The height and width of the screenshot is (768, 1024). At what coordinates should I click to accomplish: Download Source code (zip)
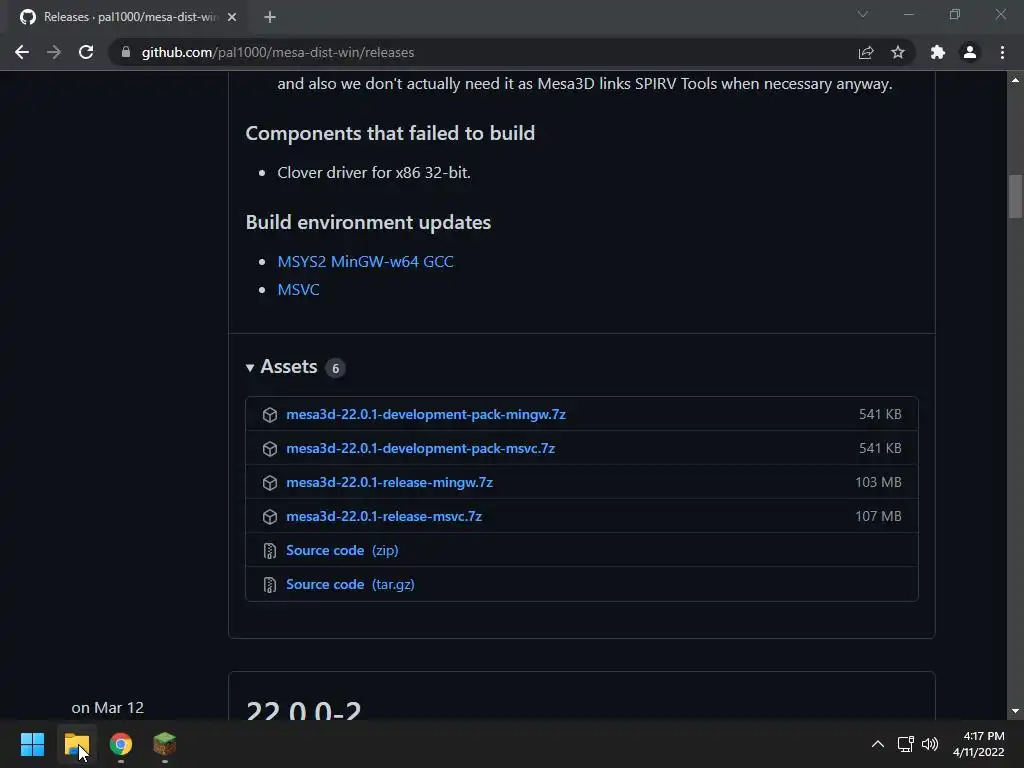tap(342, 550)
